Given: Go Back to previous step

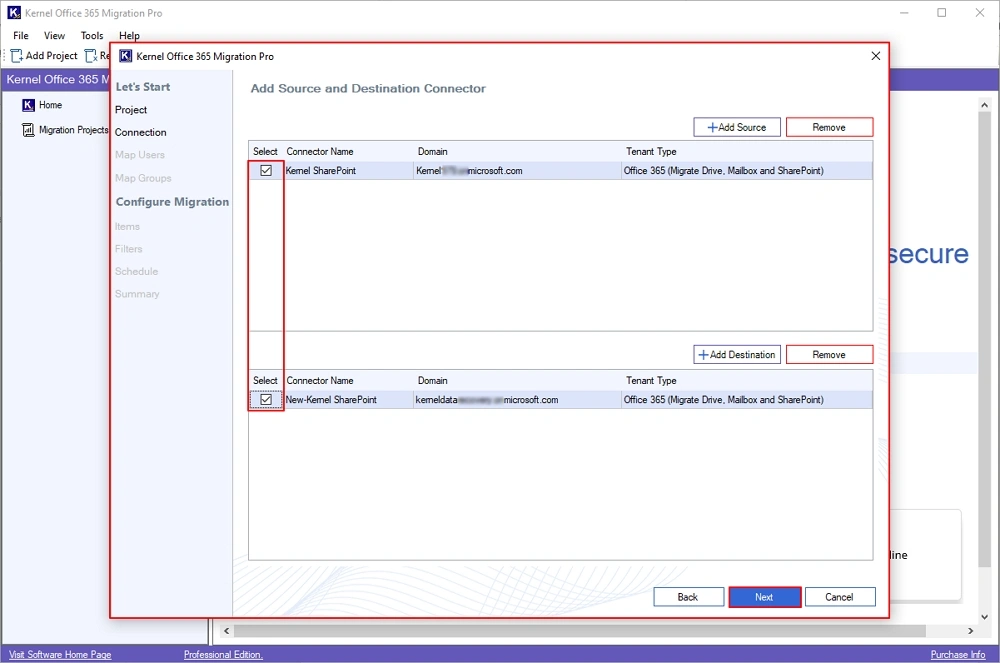Looking at the screenshot, I should pos(688,597).
